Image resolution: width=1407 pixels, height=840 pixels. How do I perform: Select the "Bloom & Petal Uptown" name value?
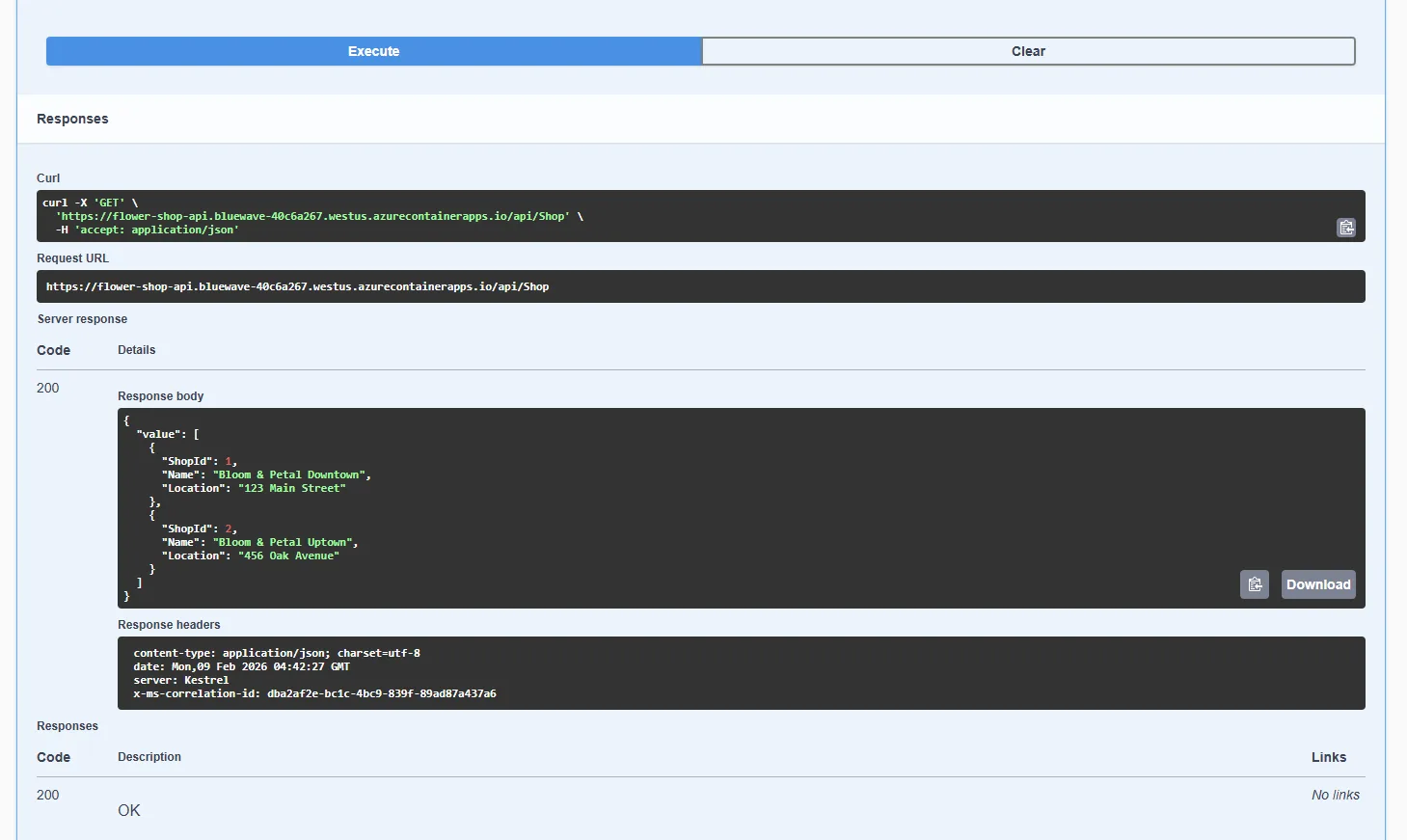[x=284, y=542]
